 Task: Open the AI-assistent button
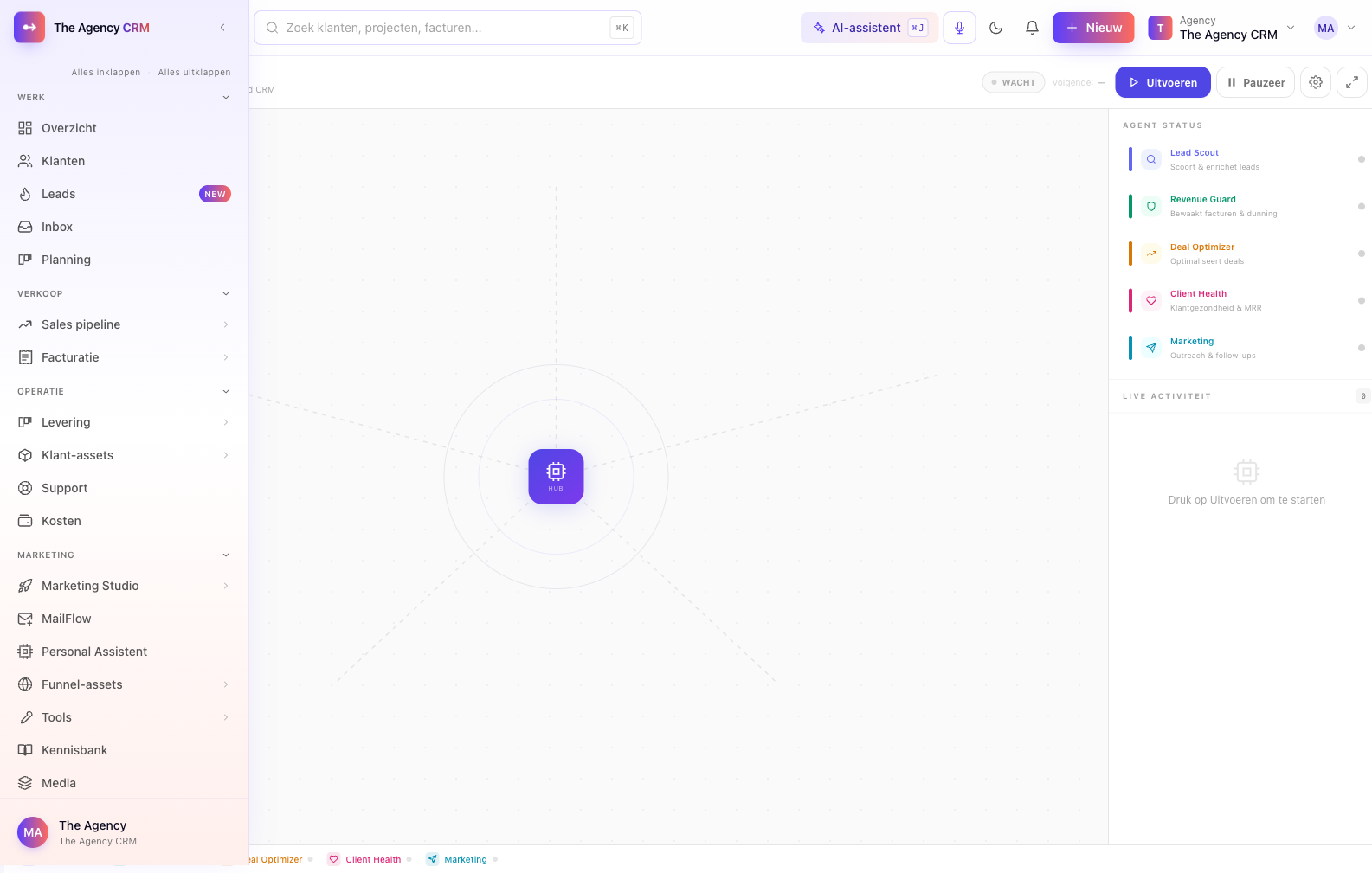point(869,28)
